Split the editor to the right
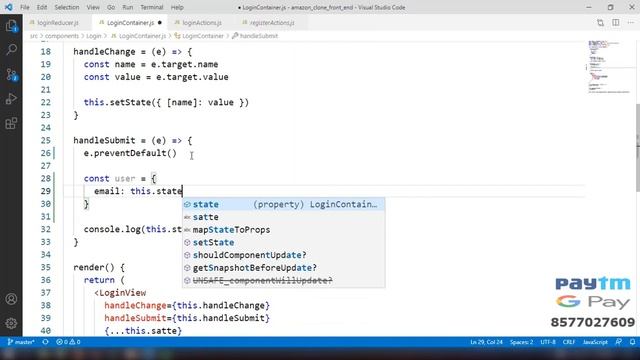This screenshot has width=640, height=360. 616,23
